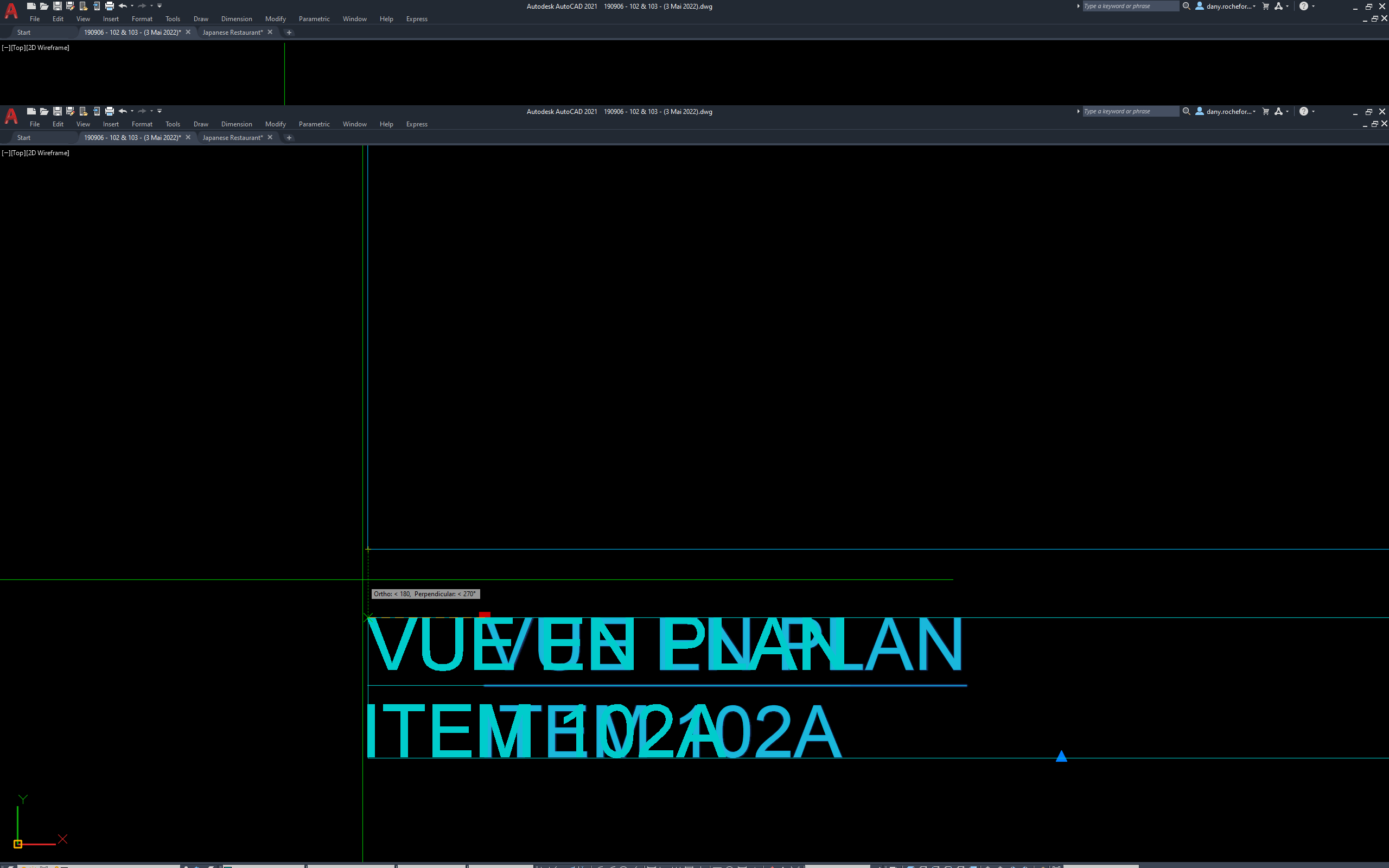The image size is (1389, 868).
Task: Switch to Japanese Restaurant tab in lower tab bar
Action: 232,138
